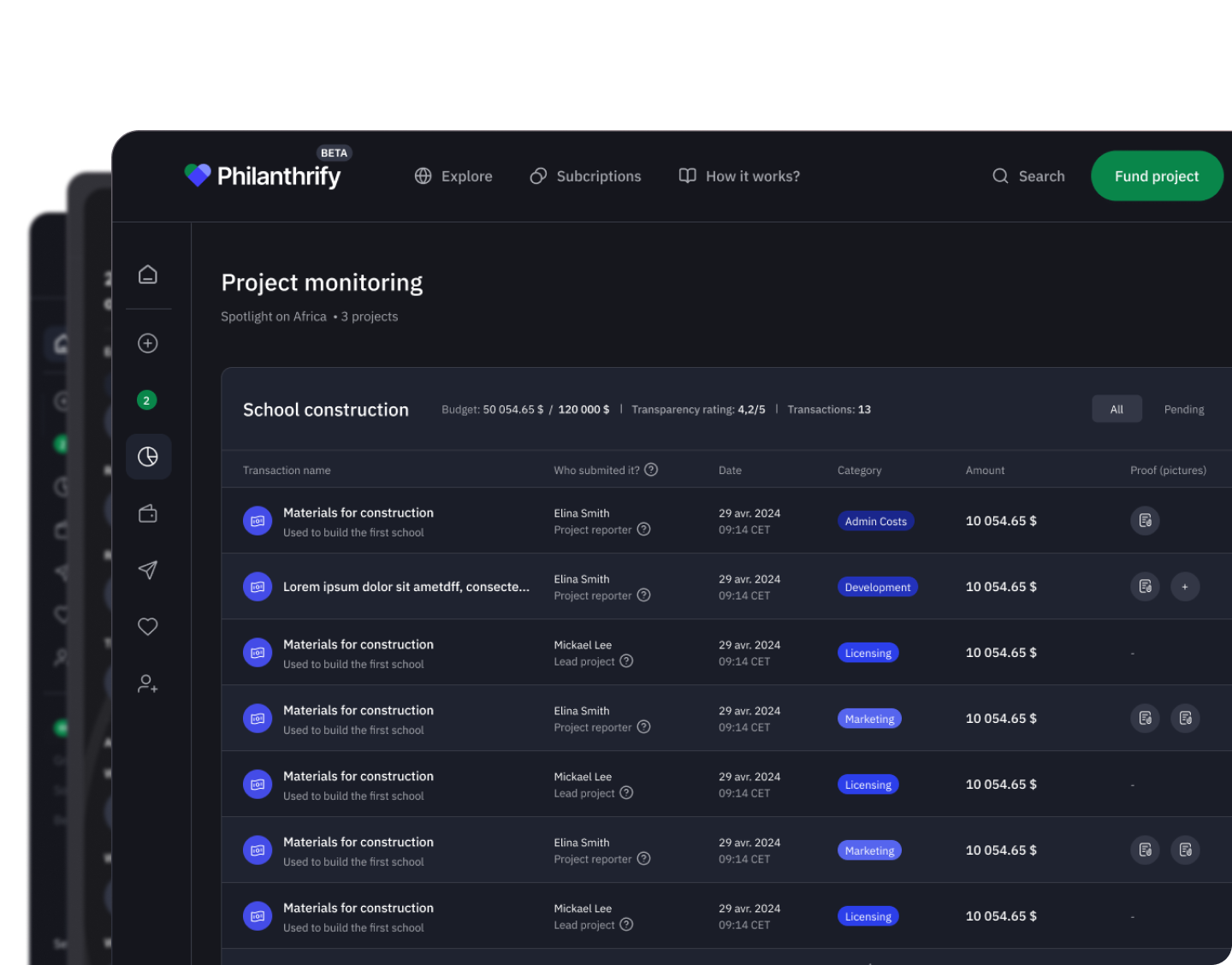1232x965 pixels.
Task: Click the add user sidebar icon
Action: [x=148, y=684]
